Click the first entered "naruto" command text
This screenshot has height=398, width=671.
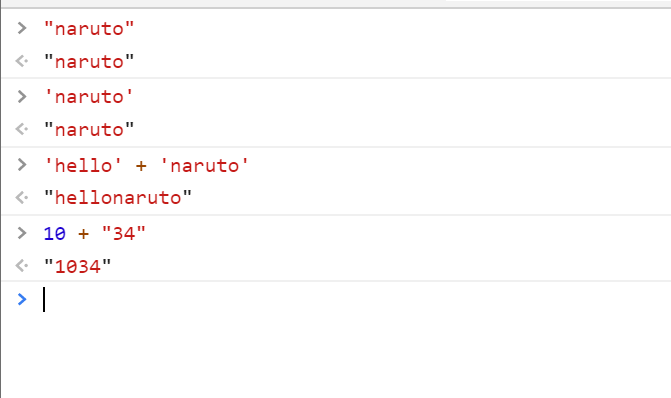[x=89, y=29]
